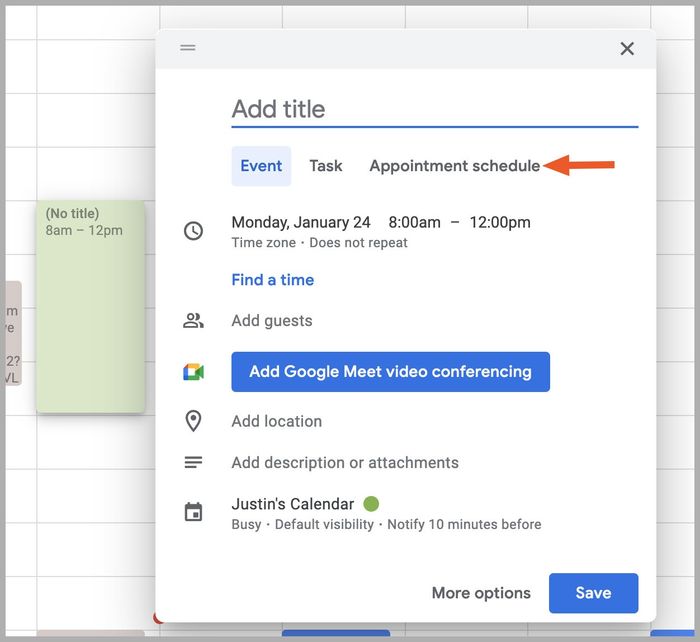Viewport: 700px width, 642px height.
Task: Change Default visibility setting
Action: pos(324,524)
